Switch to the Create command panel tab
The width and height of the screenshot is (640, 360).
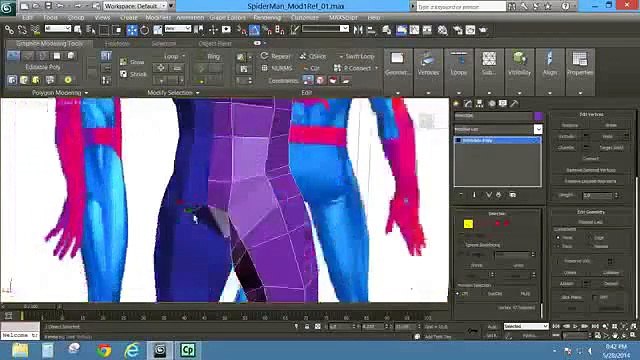point(456,104)
